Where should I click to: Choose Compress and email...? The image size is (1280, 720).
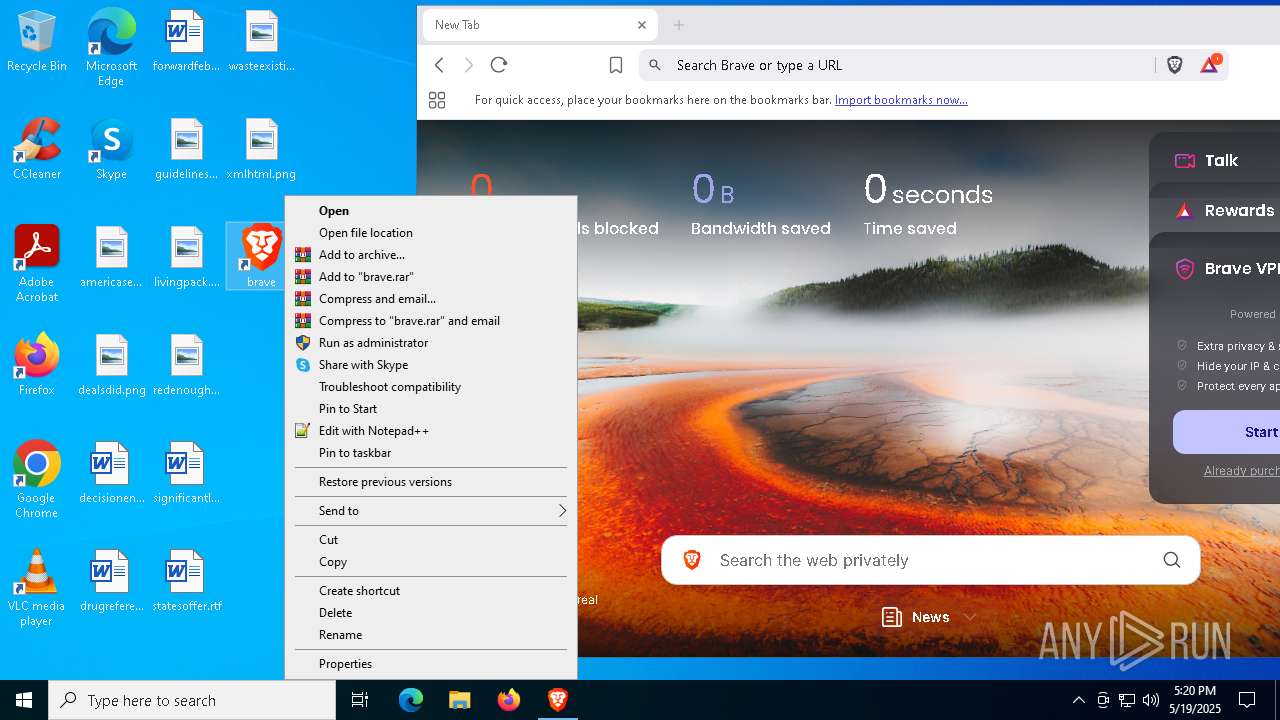(431, 299)
